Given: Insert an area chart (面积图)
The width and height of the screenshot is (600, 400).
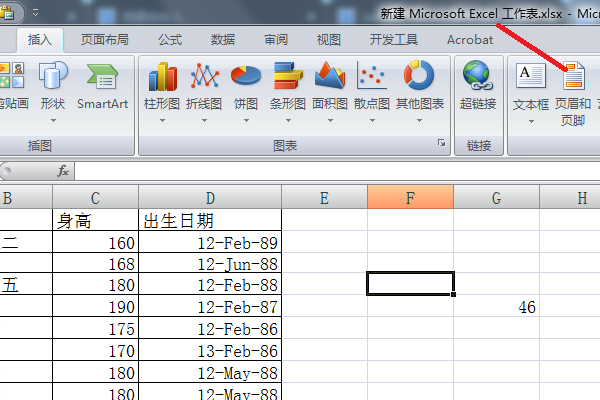Looking at the screenshot, I should [x=330, y=88].
